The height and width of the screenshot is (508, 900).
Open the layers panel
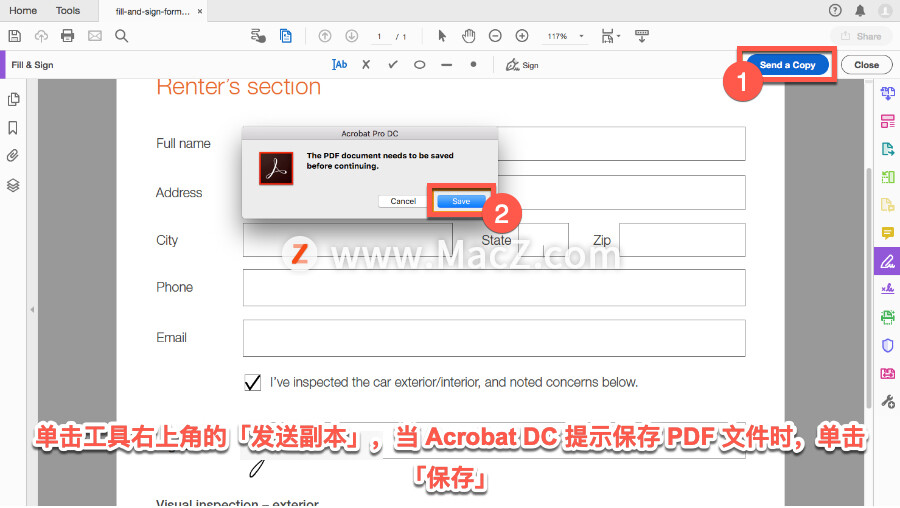[13, 185]
